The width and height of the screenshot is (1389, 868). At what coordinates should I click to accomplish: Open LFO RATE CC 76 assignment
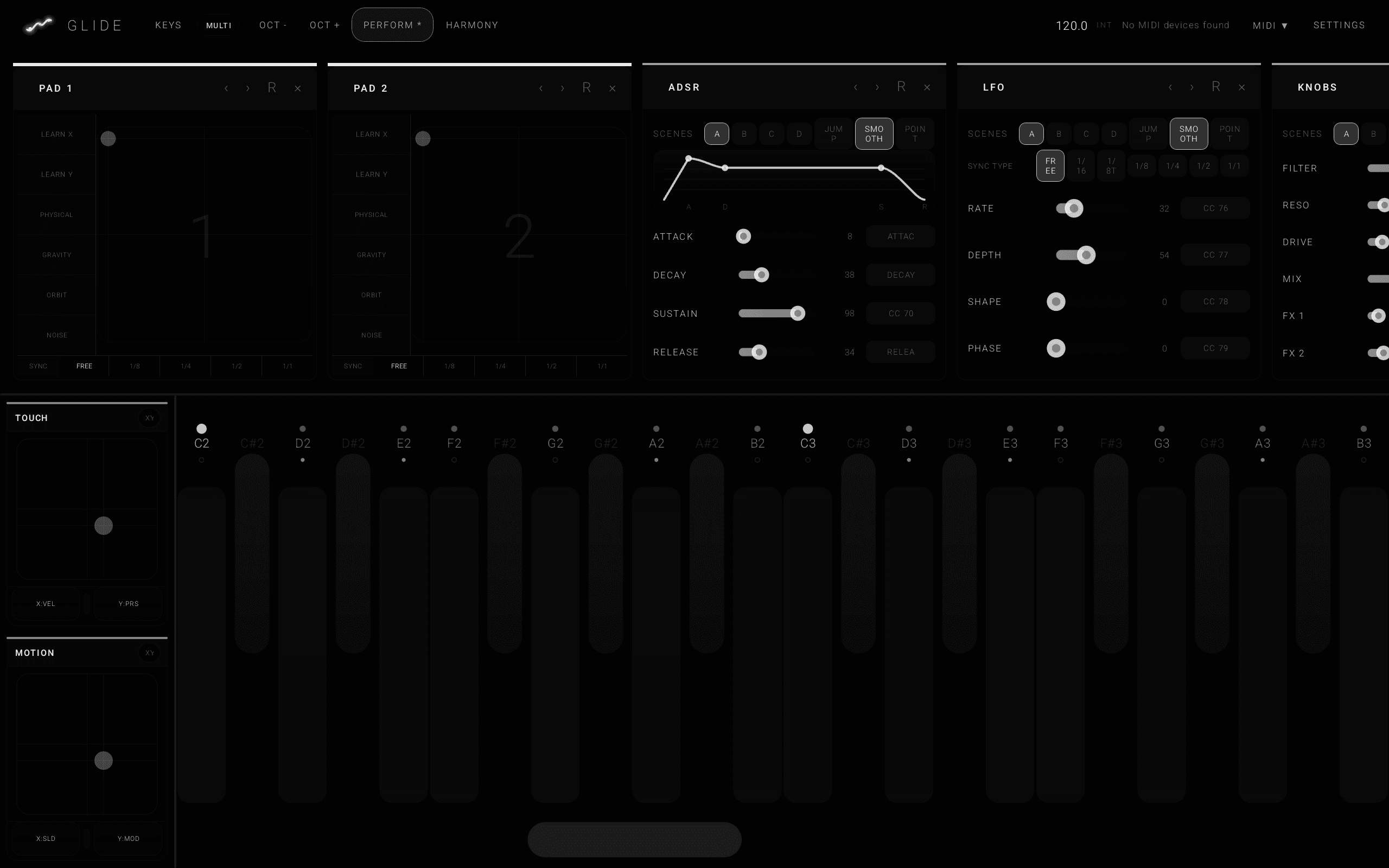click(x=1215, y=208)
